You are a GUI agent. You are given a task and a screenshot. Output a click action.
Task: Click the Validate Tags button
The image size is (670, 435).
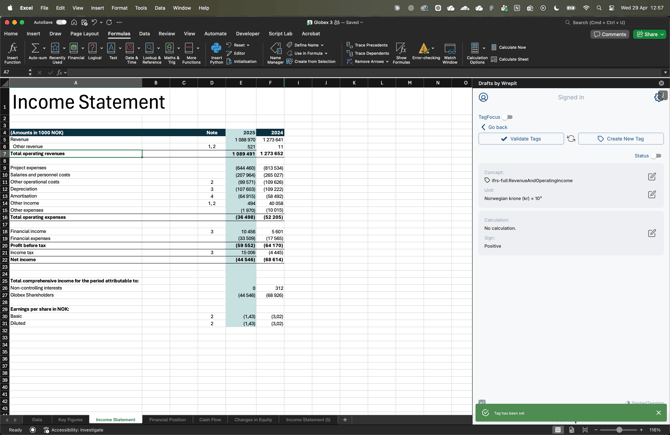pos(521,138)
